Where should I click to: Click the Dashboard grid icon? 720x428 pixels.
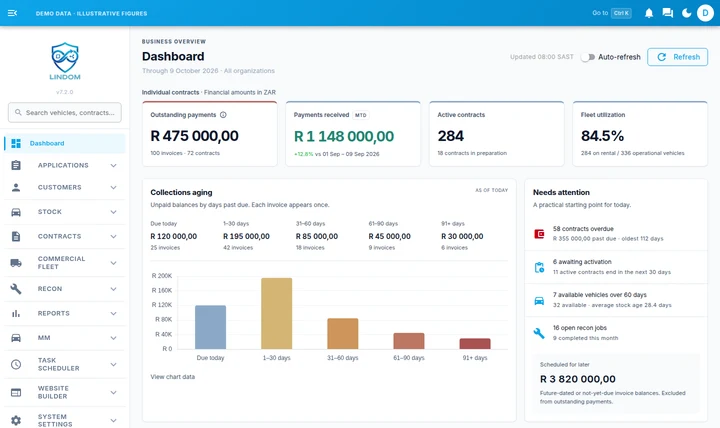tap(16, 143)
